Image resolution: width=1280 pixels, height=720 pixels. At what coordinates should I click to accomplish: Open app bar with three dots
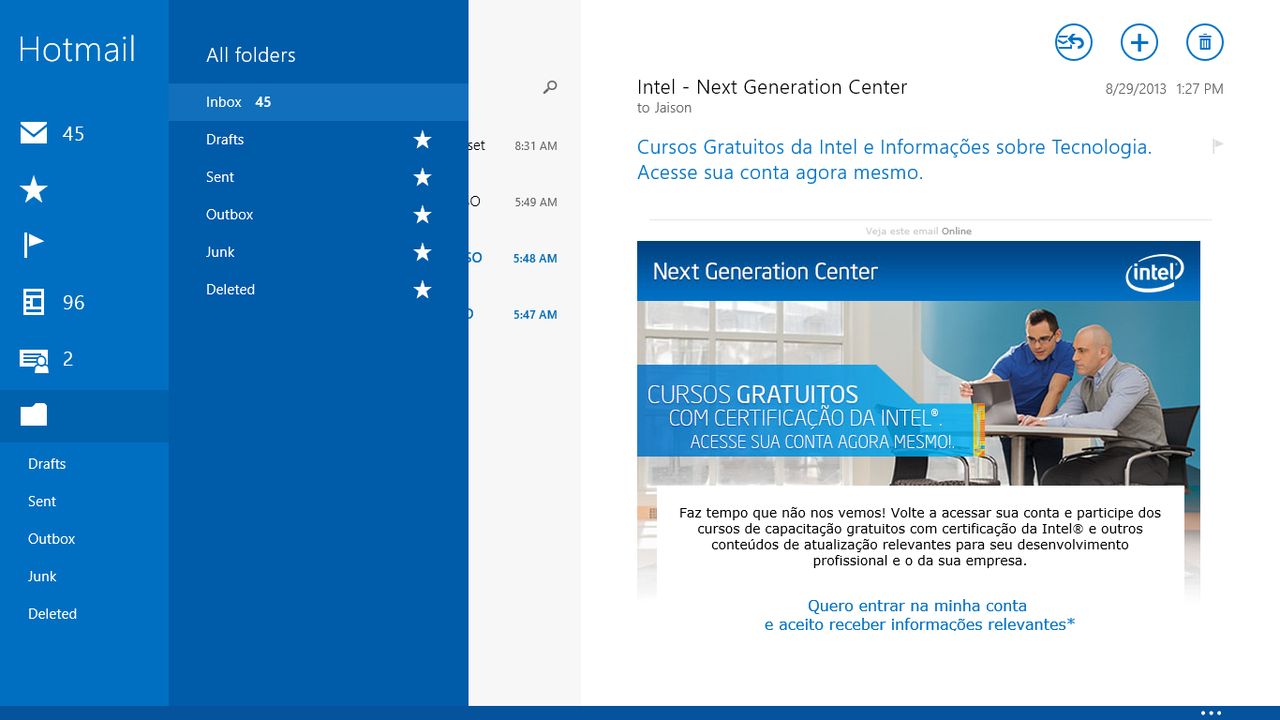coord(1211,713)
